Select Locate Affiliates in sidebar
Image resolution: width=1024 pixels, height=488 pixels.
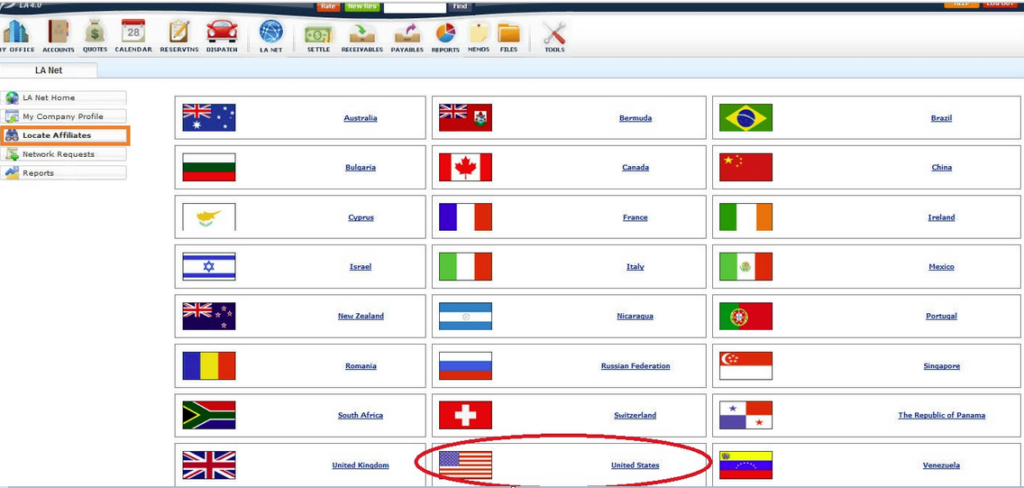[x=65, y=135]
